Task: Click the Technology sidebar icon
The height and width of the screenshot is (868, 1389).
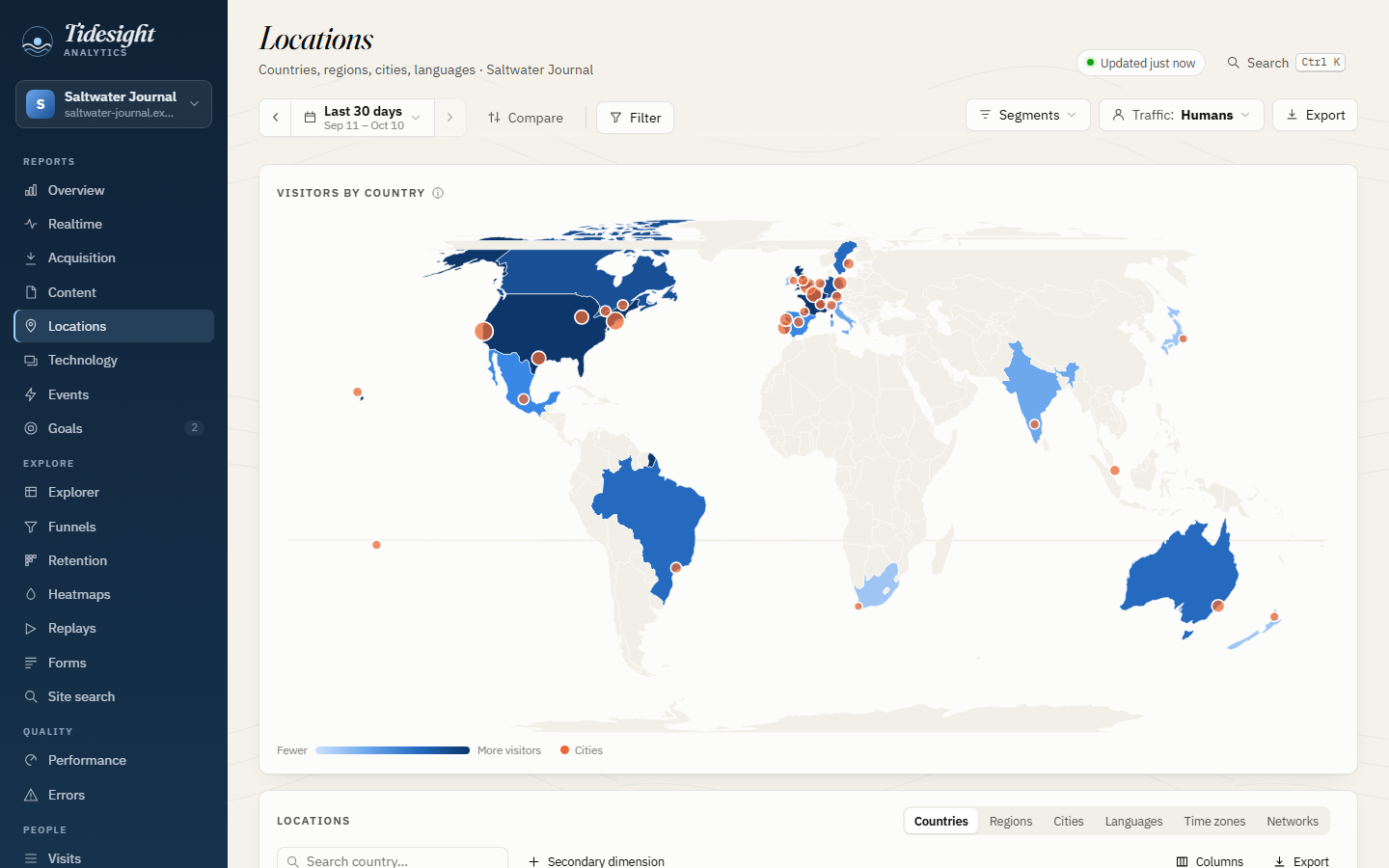Action: click(31, 360)
